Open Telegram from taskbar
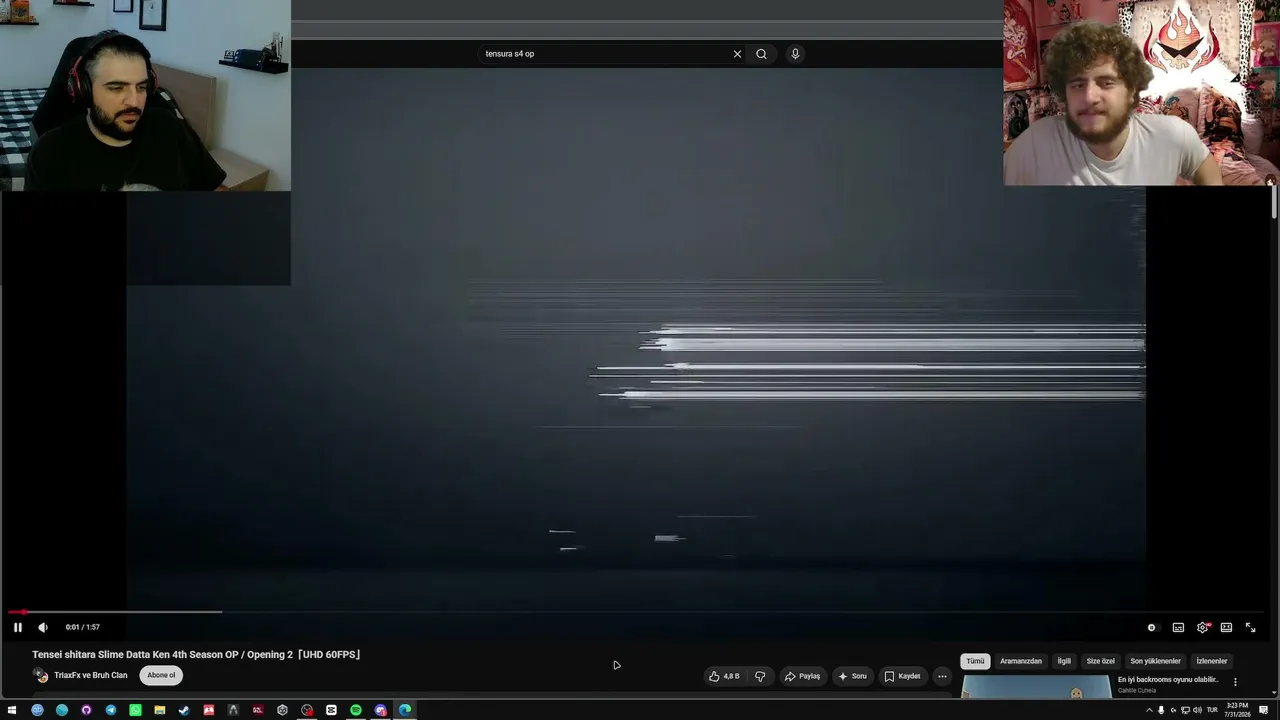Image resolution: width=1280 pixels, height=720 pixels. [111, 710]
